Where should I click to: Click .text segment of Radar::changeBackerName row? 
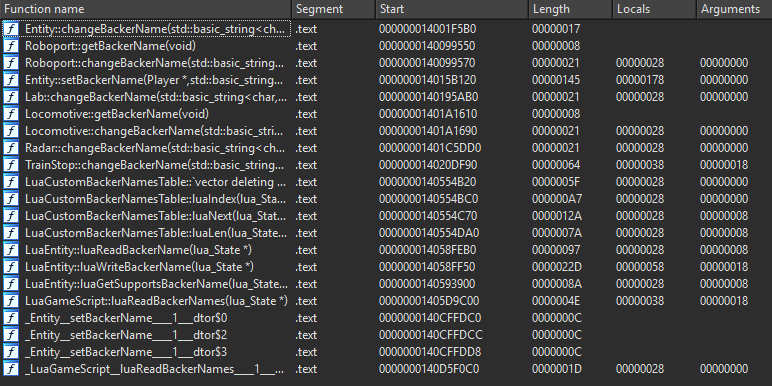click(x=306, y=148)
